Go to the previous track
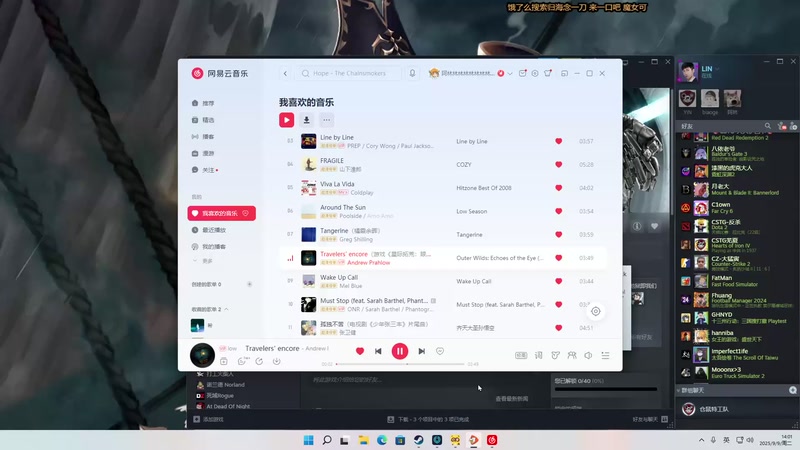The image size is (800, 450). (378, 351)
